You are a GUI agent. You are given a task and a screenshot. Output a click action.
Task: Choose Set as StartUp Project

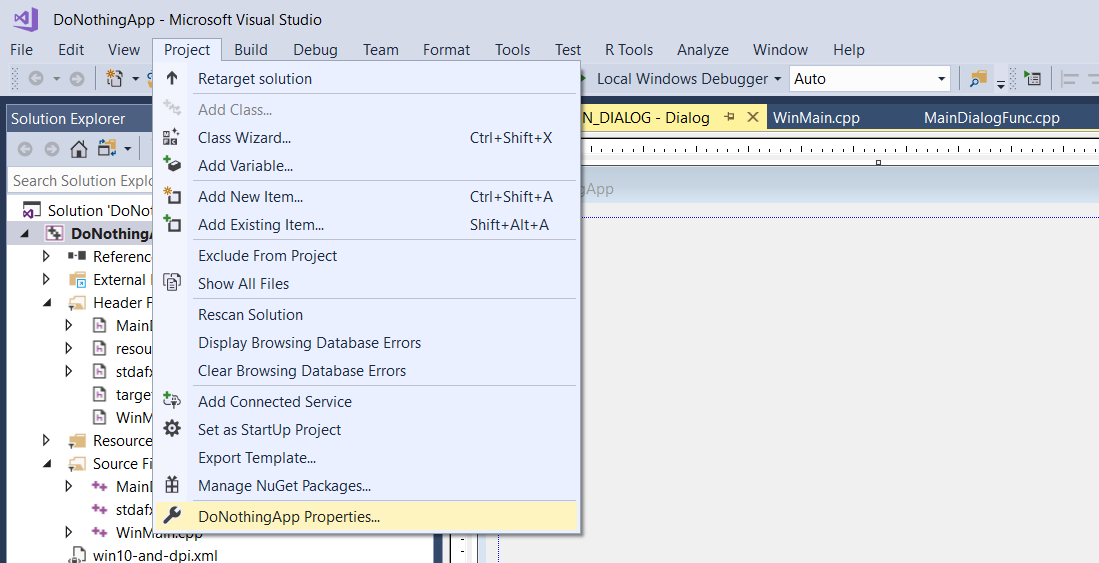pyautogui.click(x=366, y=429)
